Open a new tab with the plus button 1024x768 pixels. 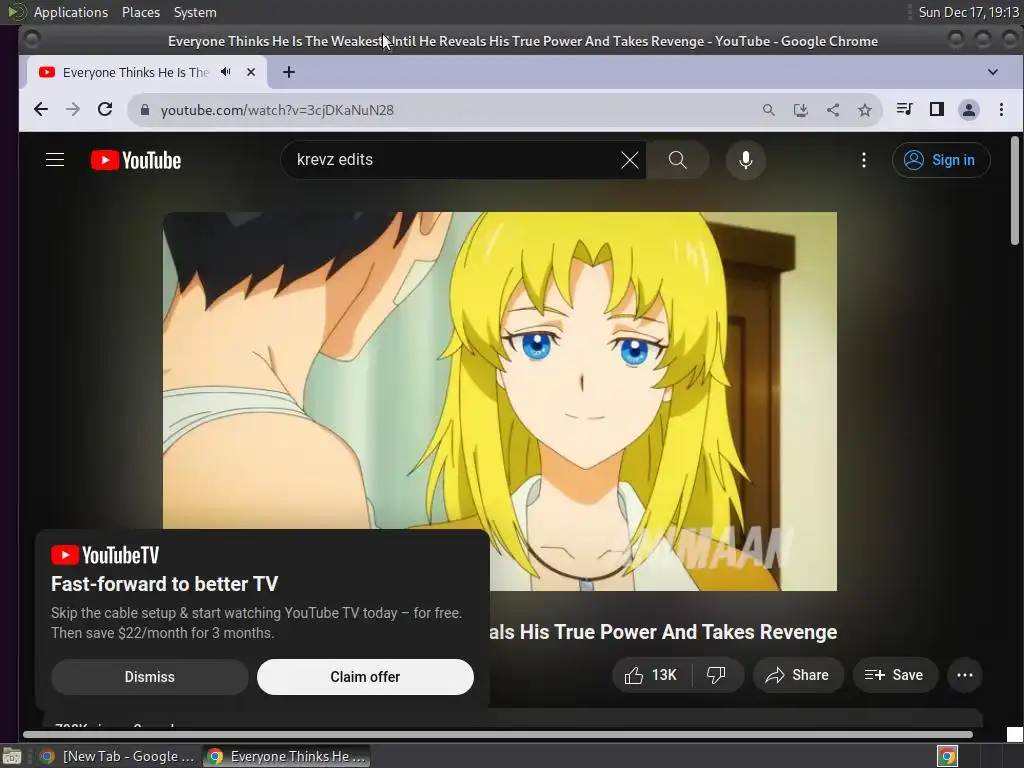point(289,72)
